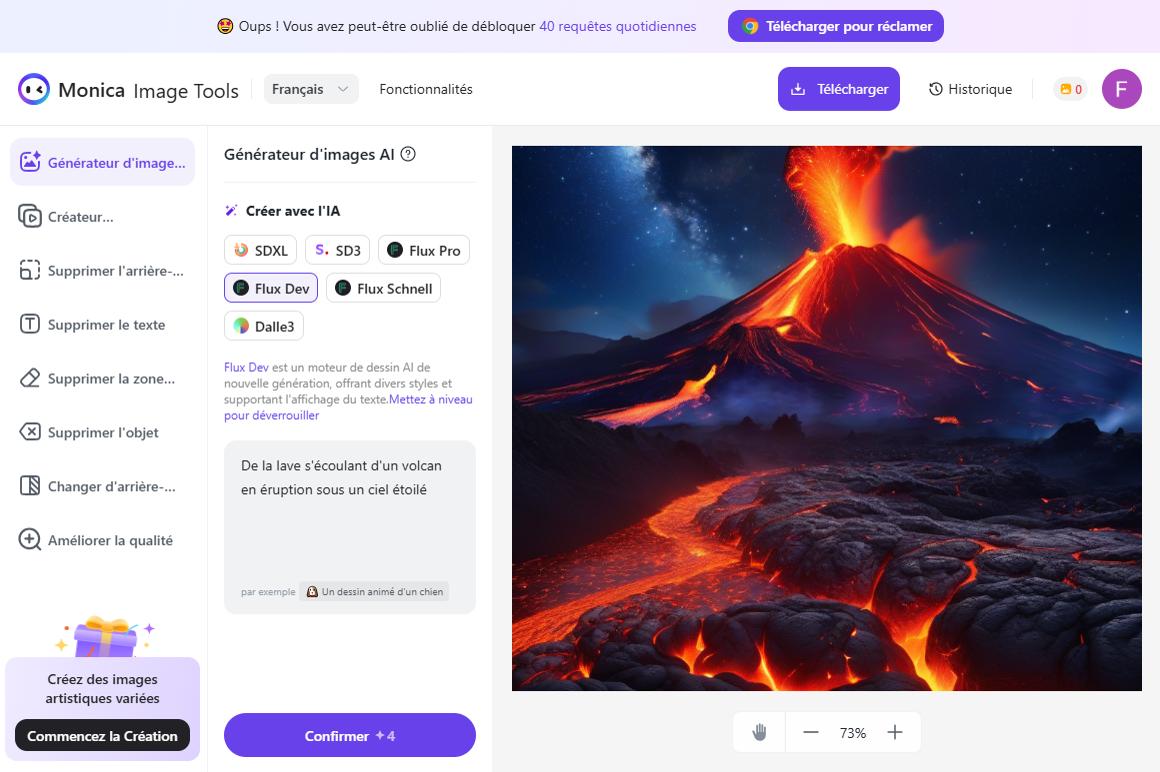Open the Historique page

coord(971,89)
